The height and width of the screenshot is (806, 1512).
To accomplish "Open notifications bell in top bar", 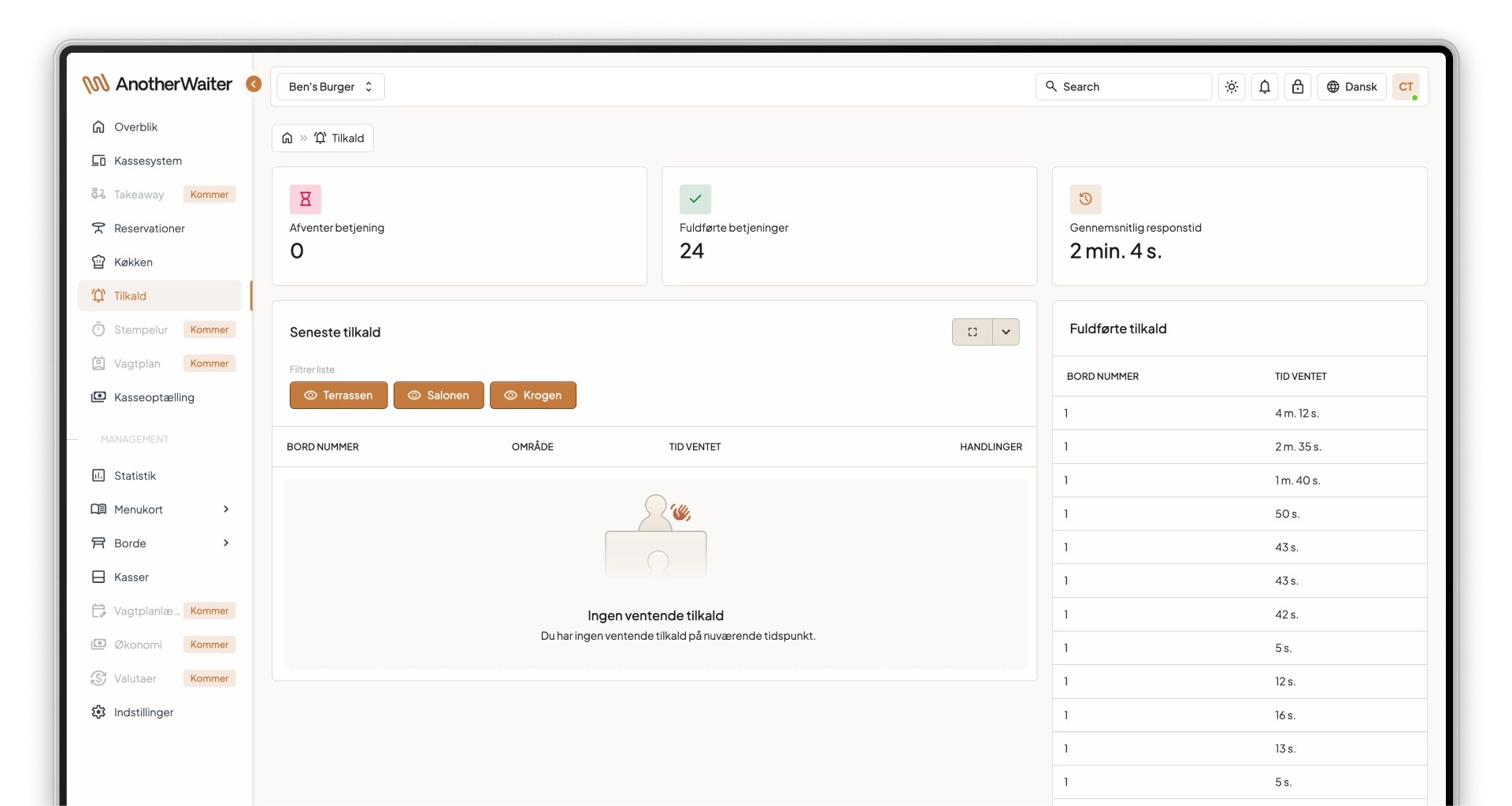I will (x=1265, y=87).
